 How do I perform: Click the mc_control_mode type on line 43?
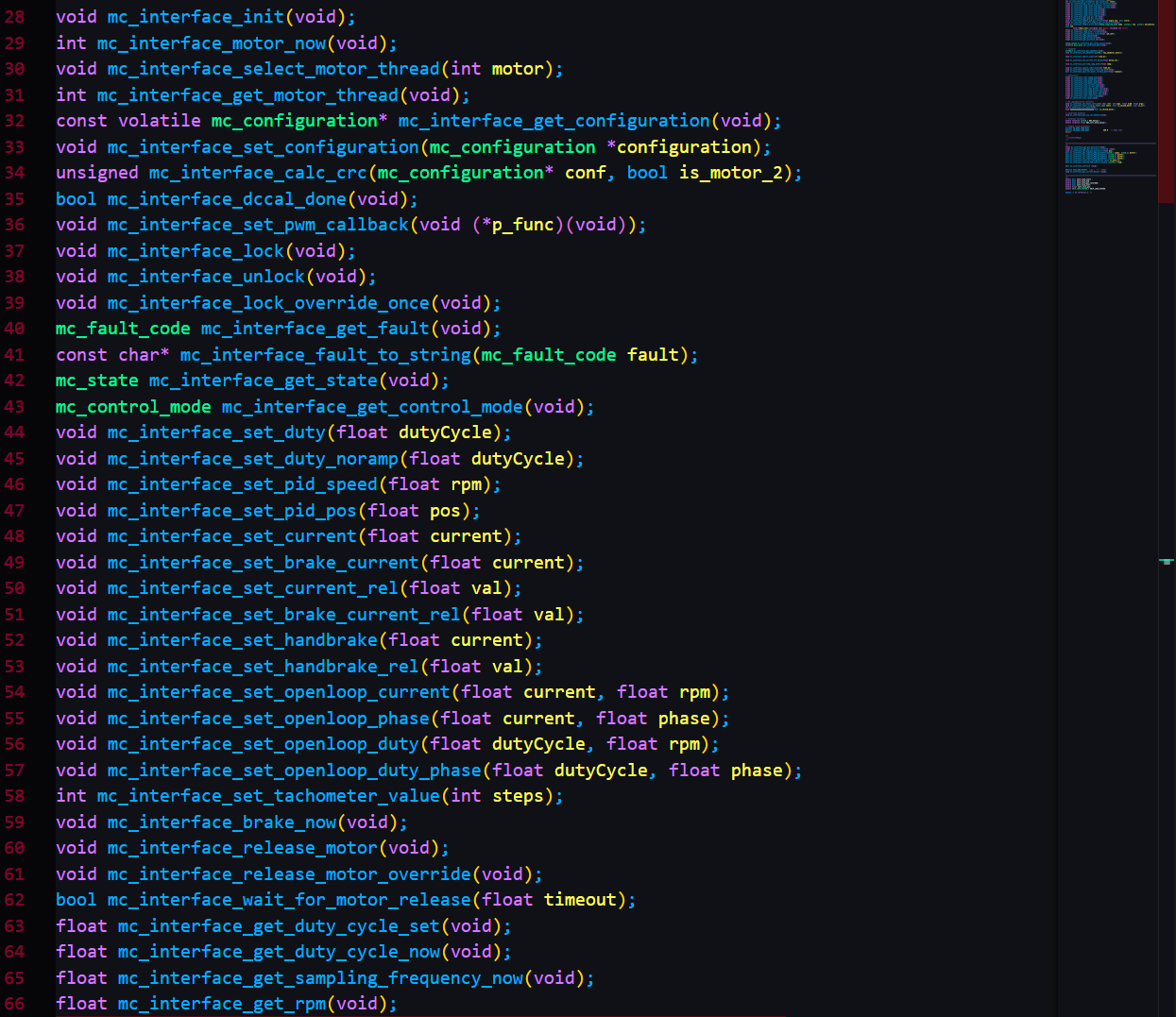pos(133,407)
